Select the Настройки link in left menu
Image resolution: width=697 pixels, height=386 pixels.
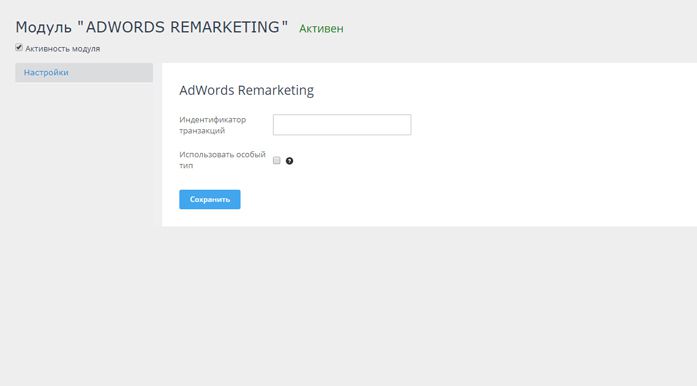46,72
